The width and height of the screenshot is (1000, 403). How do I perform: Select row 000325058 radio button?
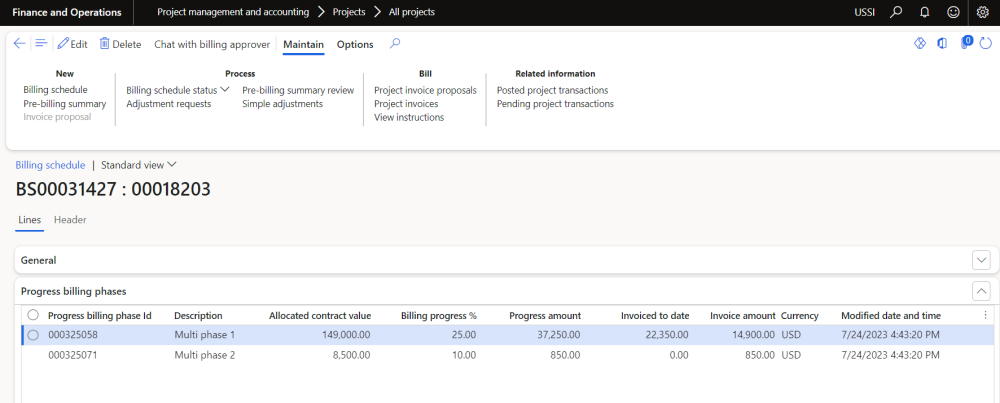tap(33, 335)
